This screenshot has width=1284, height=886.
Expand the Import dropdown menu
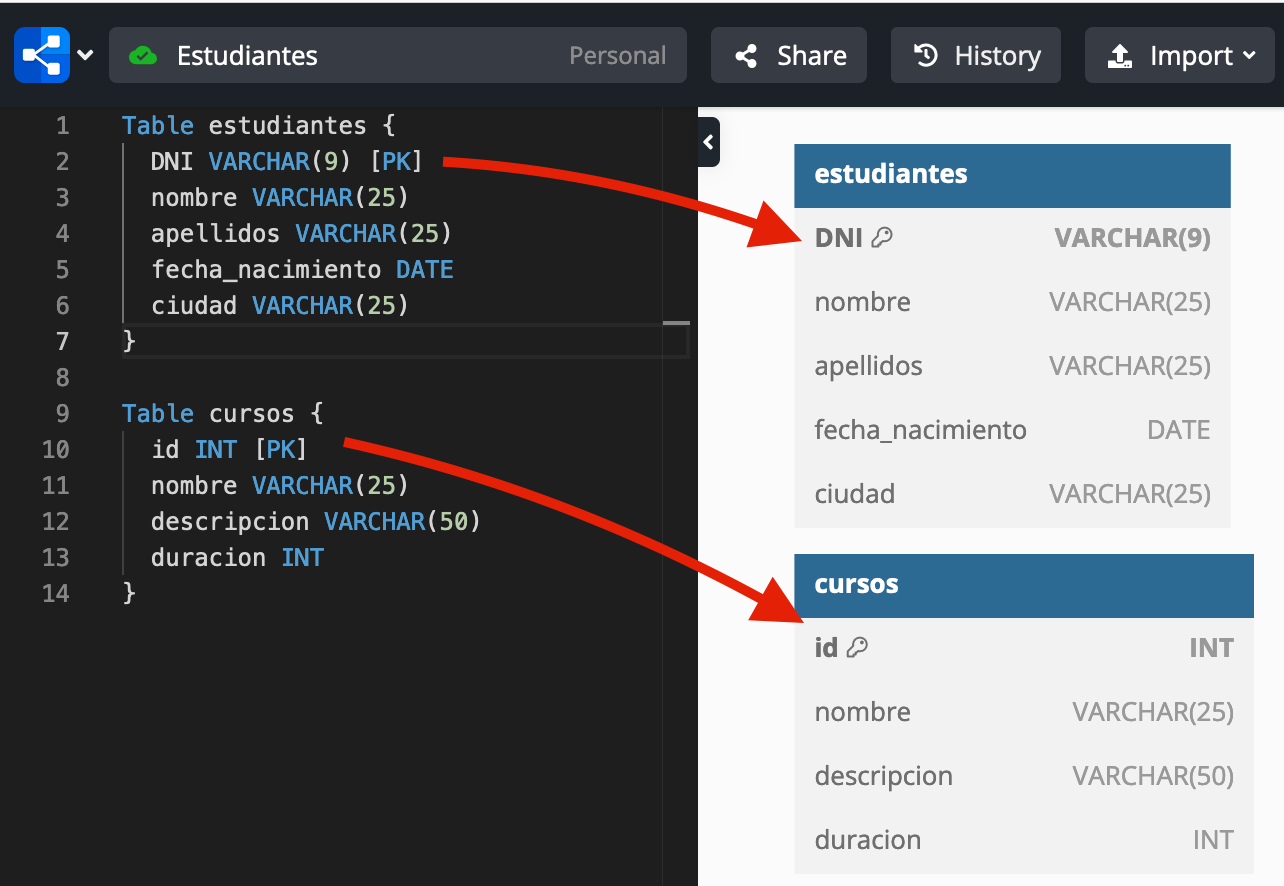[1182, 56]
